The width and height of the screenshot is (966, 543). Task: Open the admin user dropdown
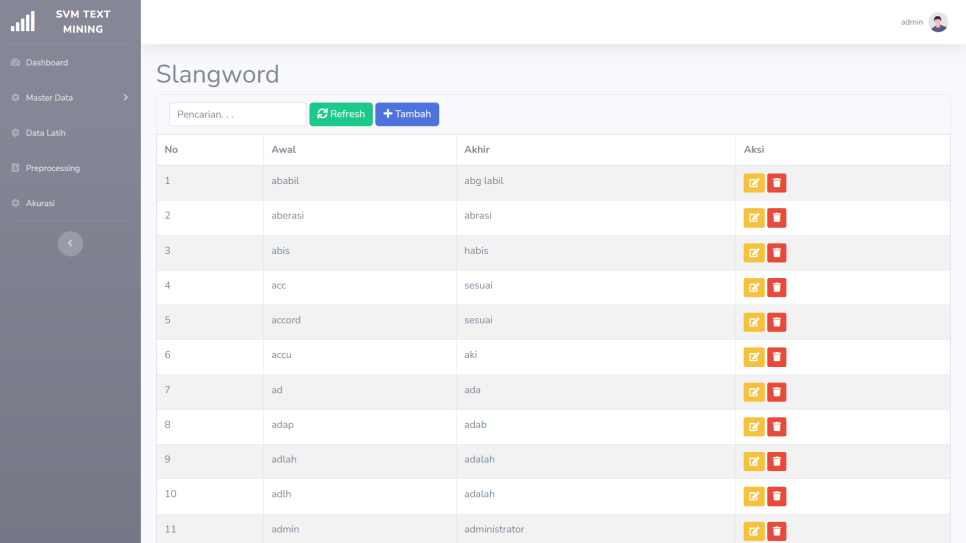(912, 22)
